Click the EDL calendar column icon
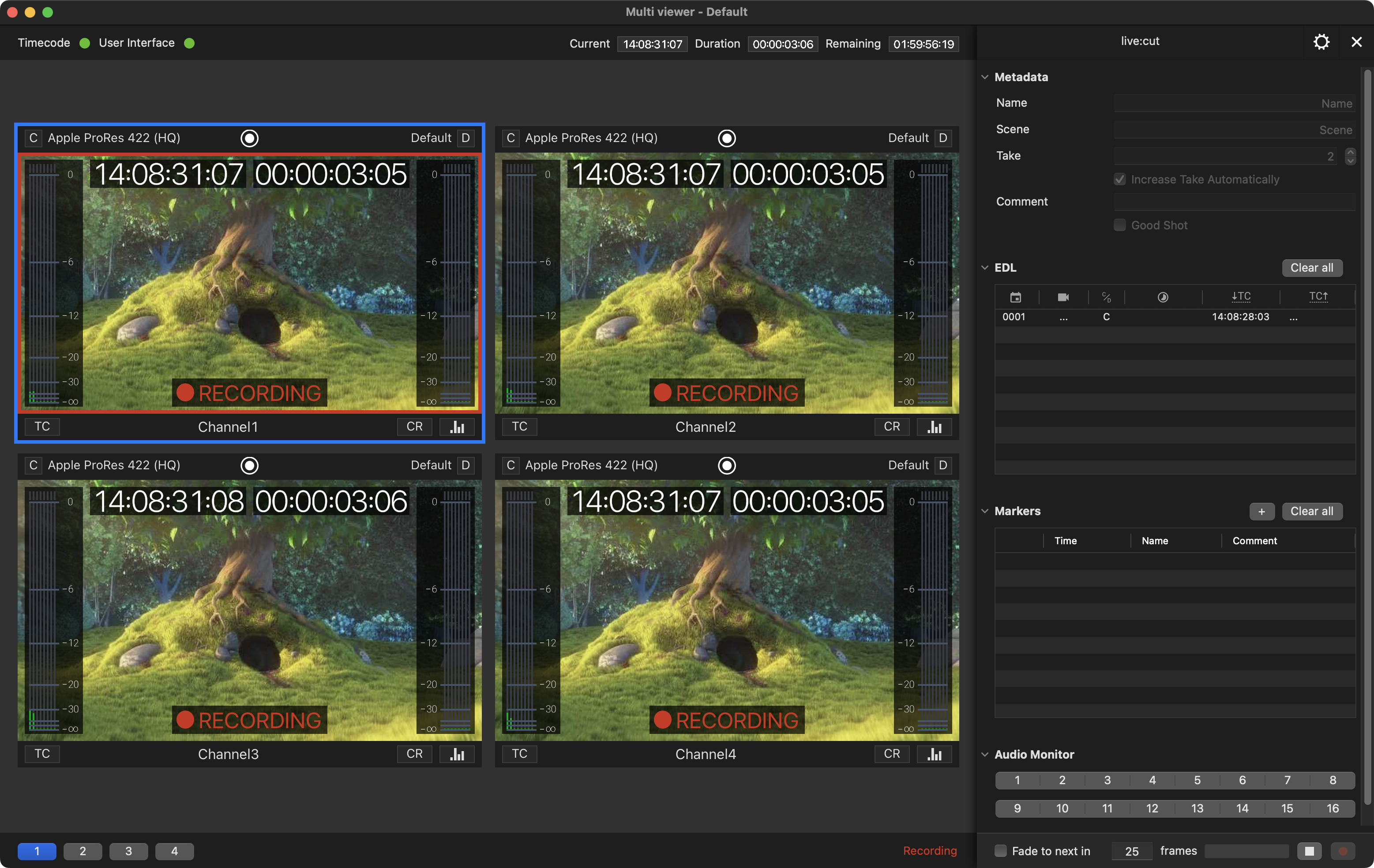The width and height of the screenshot is (1374, 868). point(1016,296)
